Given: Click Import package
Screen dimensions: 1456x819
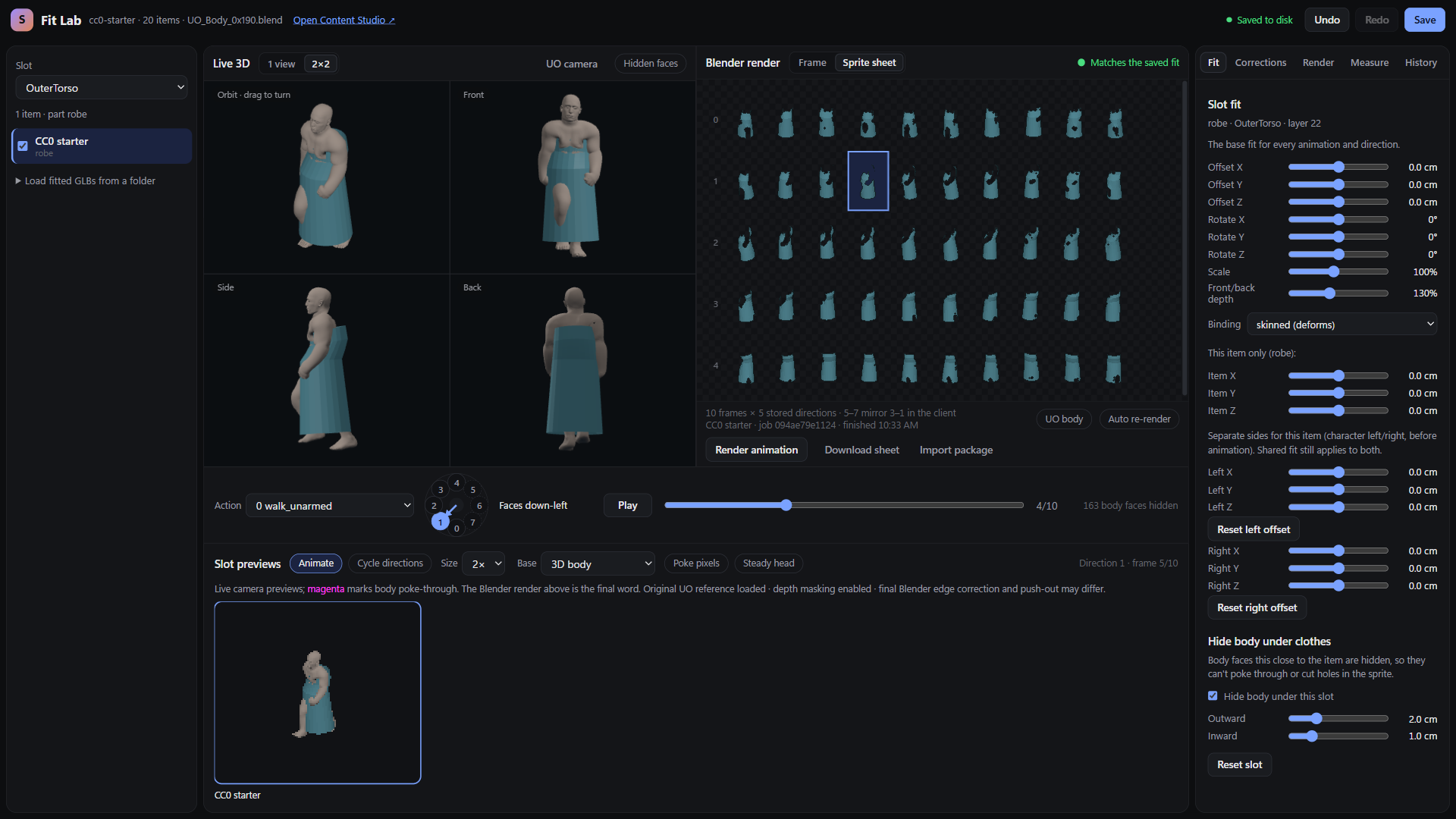Looking at the screenshot, I should tap(955, 450).
